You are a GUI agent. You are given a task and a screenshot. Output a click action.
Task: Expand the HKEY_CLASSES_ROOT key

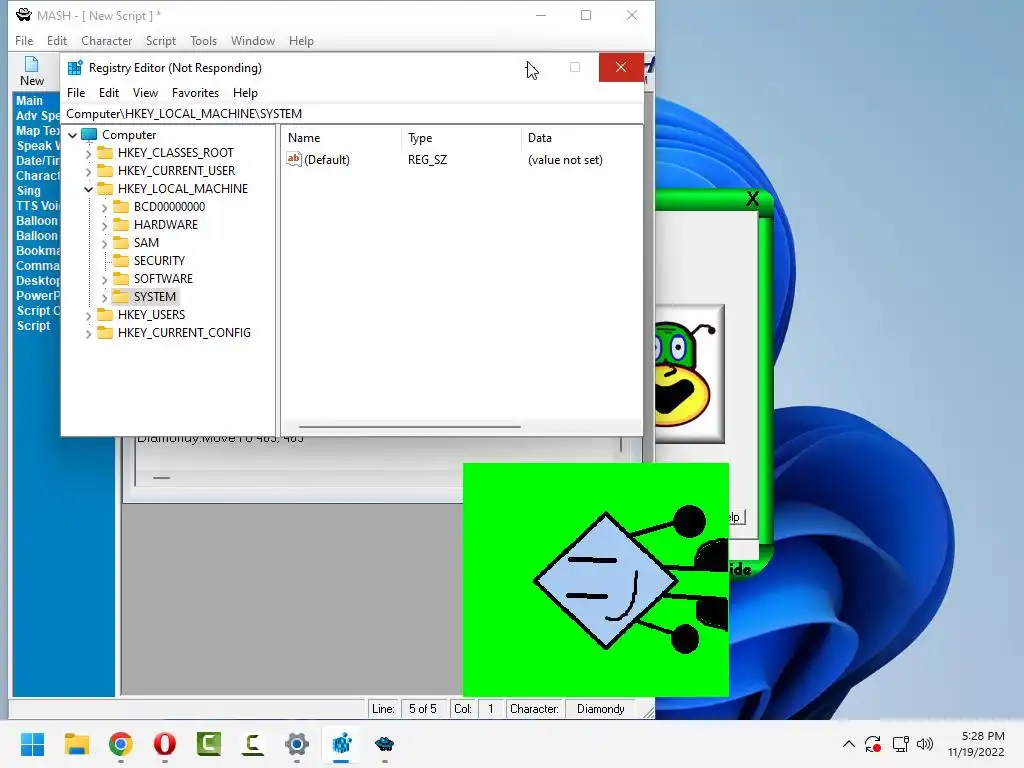[88, 153]
